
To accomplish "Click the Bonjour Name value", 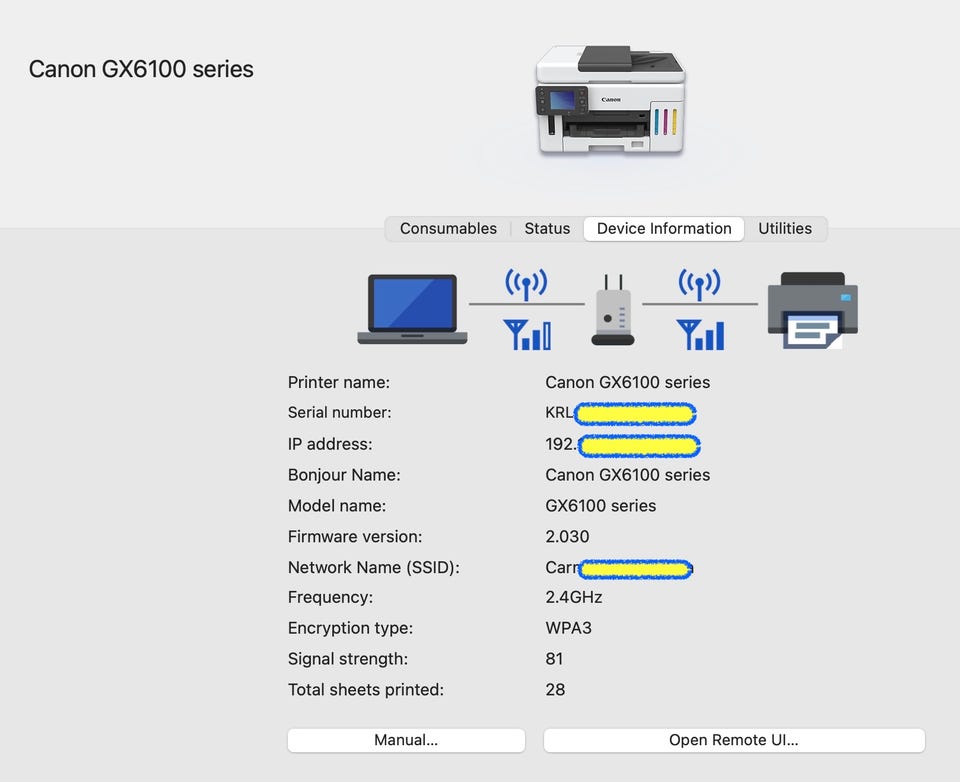I will coord(628,475).
